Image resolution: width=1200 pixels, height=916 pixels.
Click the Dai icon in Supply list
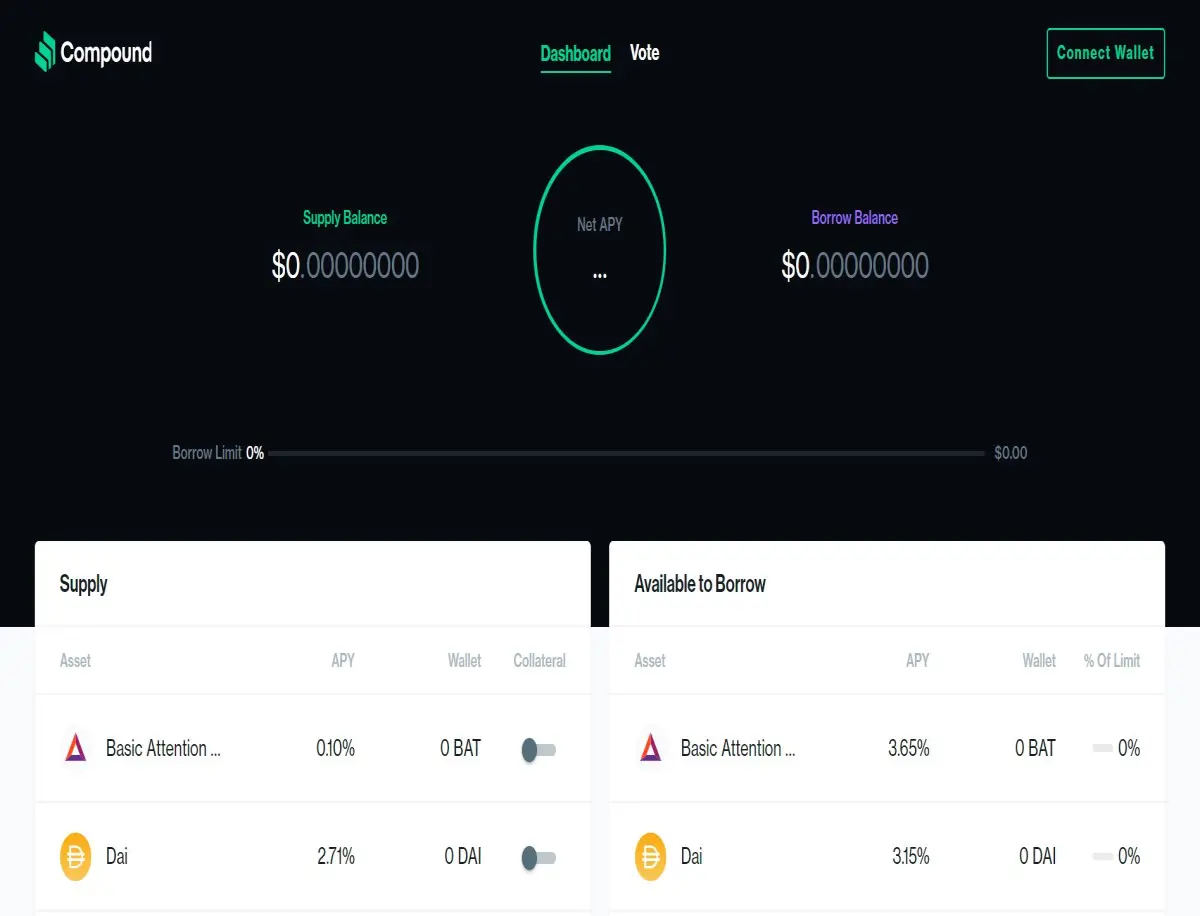tap(75, 856)
